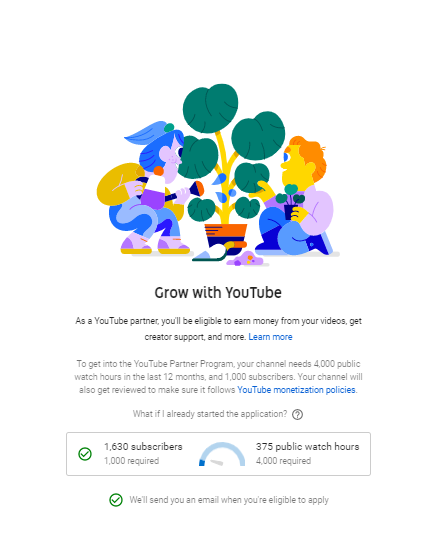This screenshot has width=433, height=549.
Task: Click the large green leaf at top
Action: pyautogui.click(x=210, y=108)
